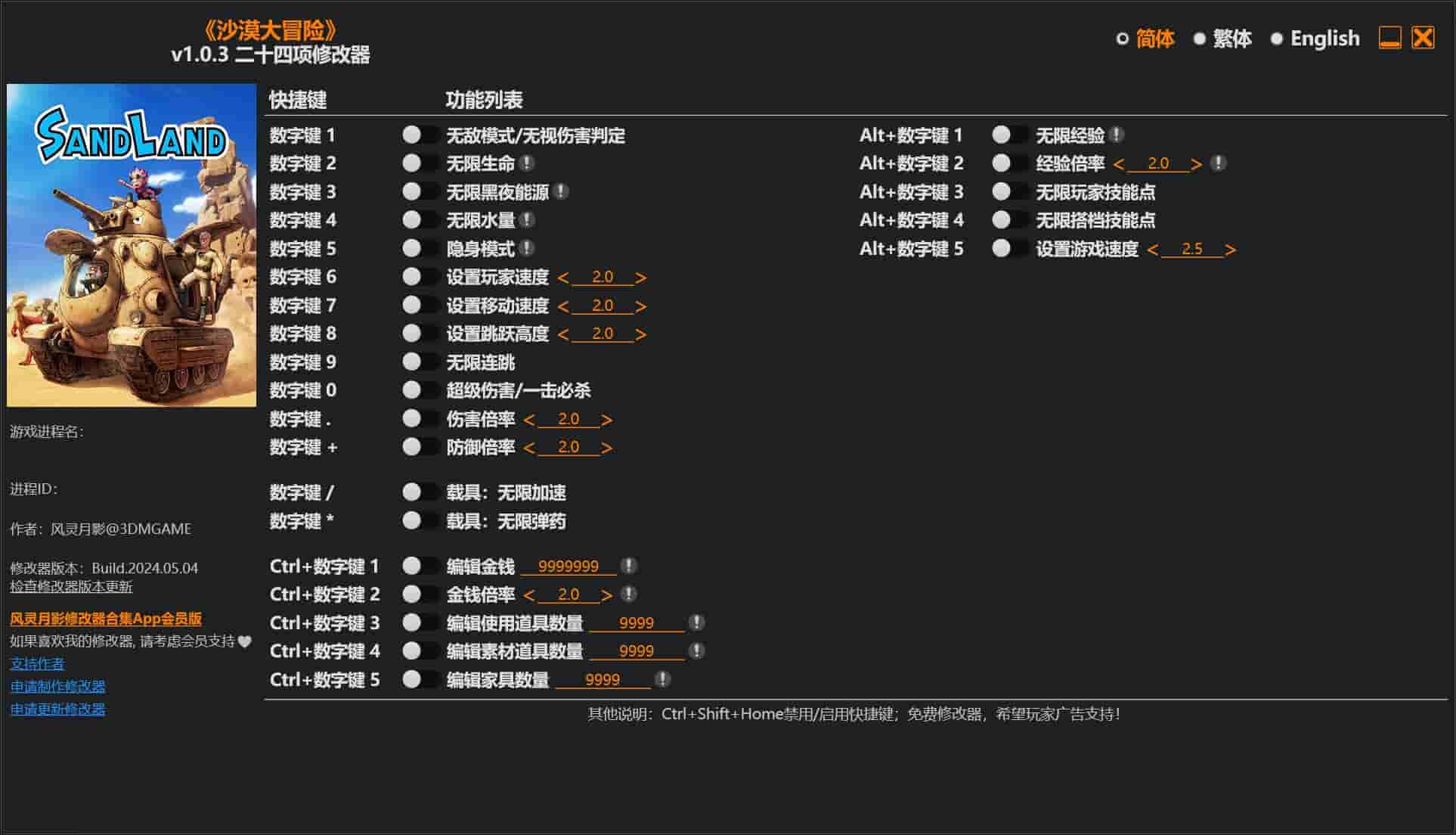This screenshot has width=1456, height=835.
Task: Click the 编辑金钱 value field 9999999
Action: [x=568, y=566]
